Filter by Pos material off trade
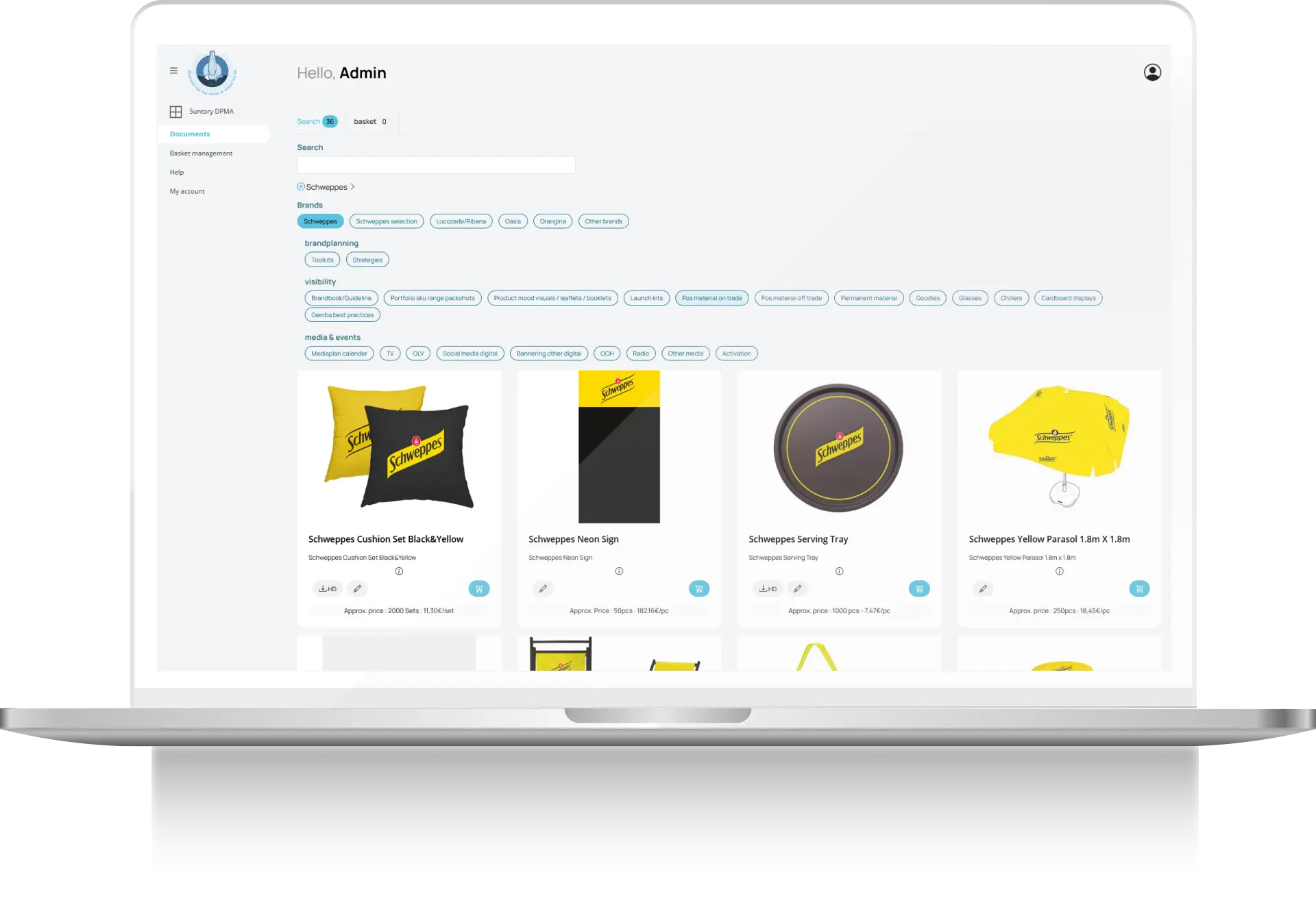1316x918 pixels. [x=791, y=298]
